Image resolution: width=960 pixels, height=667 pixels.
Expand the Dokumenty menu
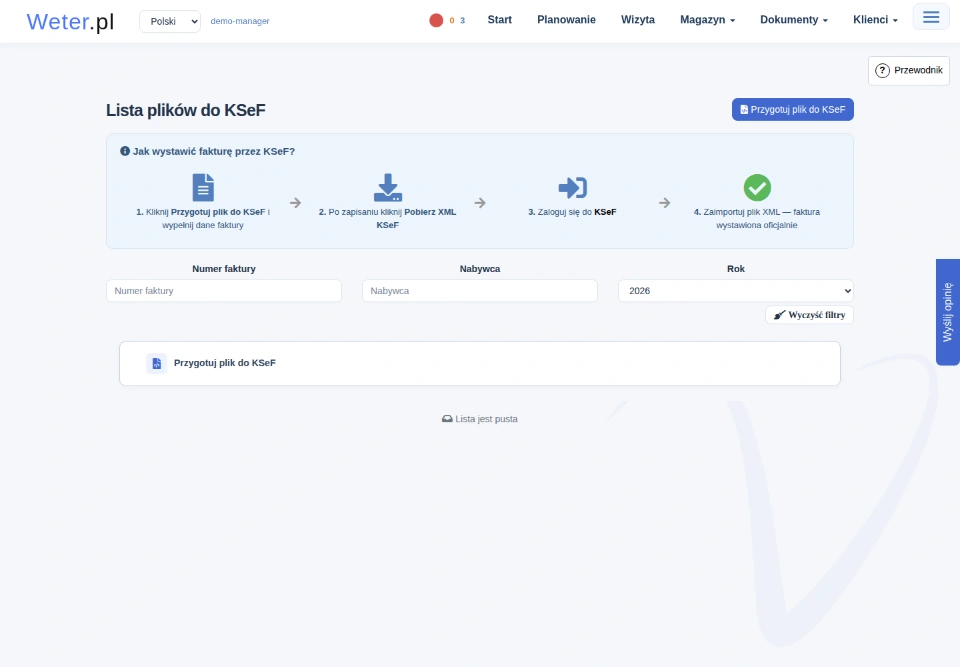coord(793,20)
